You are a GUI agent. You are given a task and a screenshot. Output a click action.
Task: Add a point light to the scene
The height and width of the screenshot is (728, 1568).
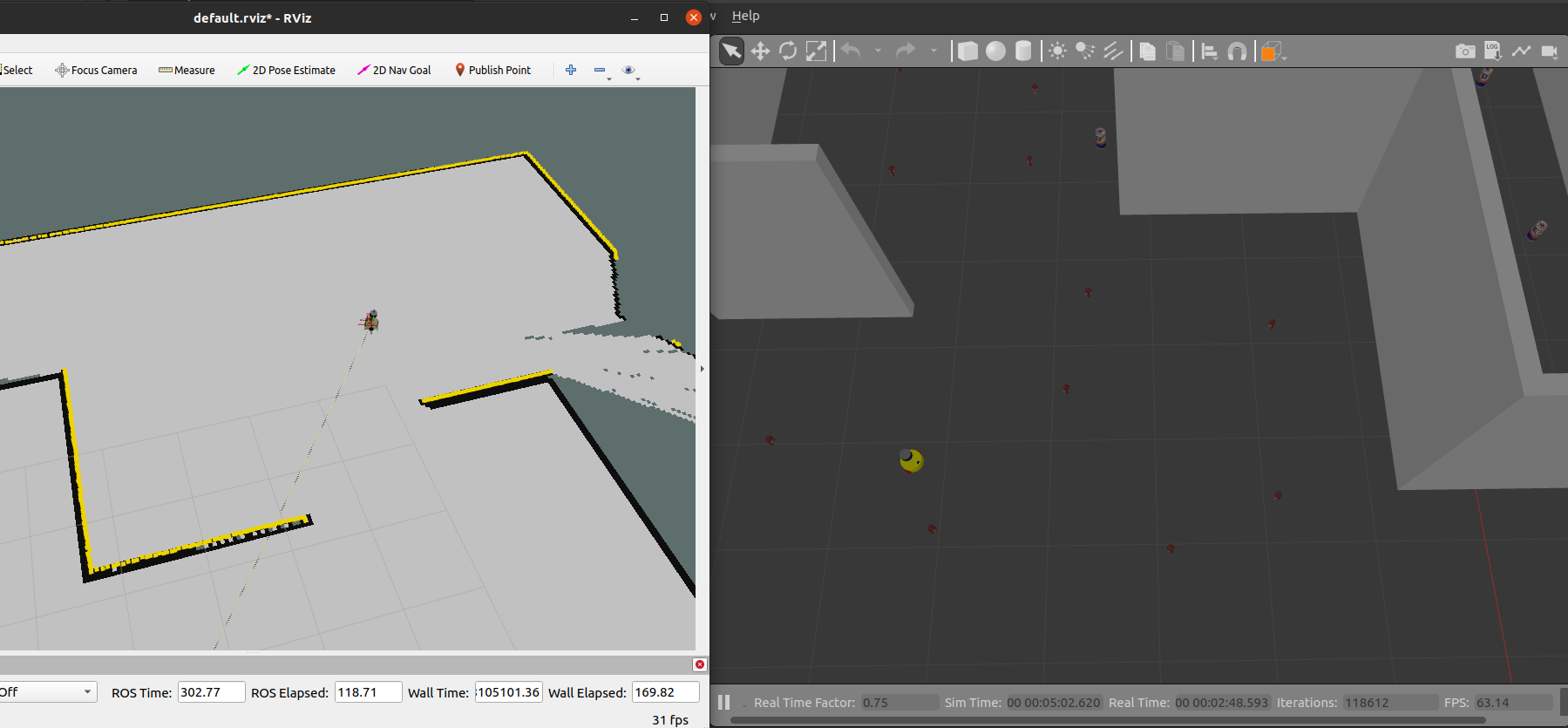(x=1057, y=51)
